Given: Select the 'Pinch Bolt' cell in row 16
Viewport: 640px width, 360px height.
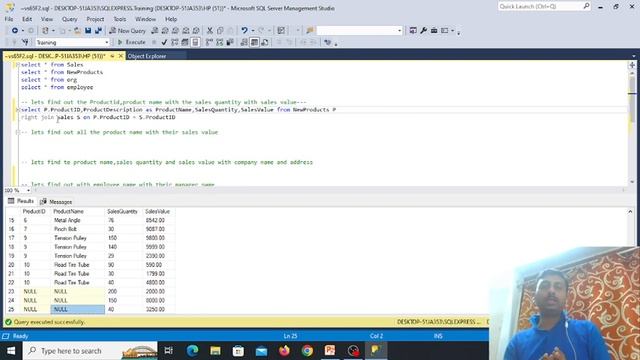Looking at the screenshot, I should (x=78, y=229).
